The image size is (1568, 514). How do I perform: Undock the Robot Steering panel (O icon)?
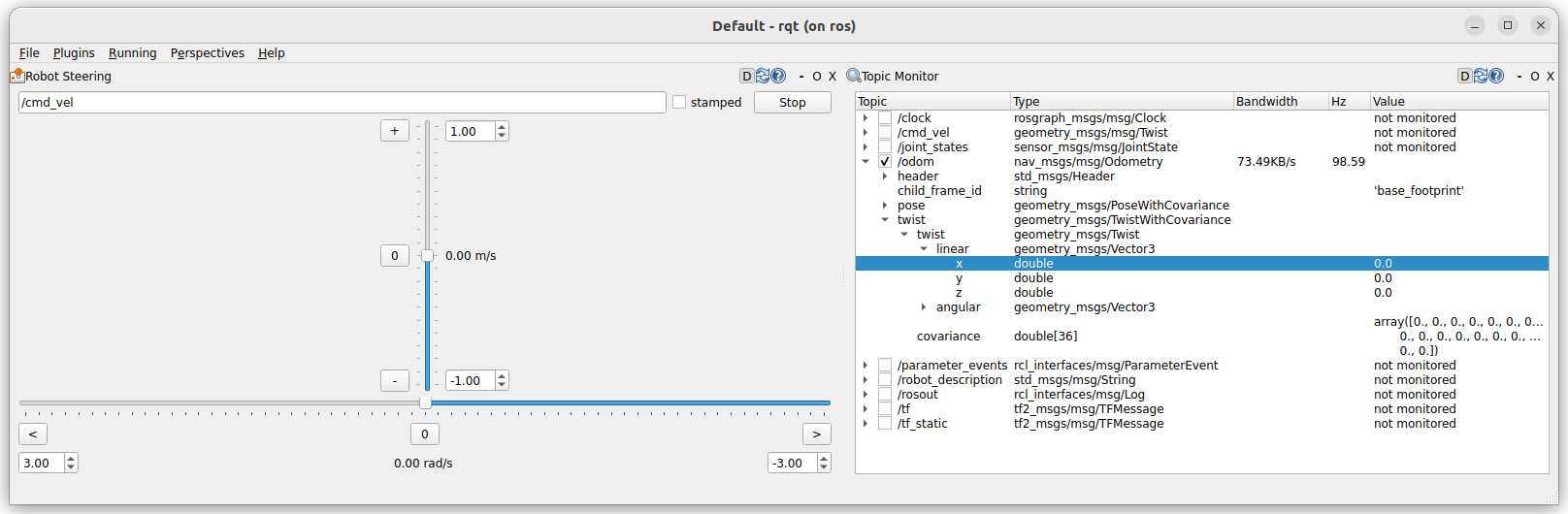tap(817, 76)
